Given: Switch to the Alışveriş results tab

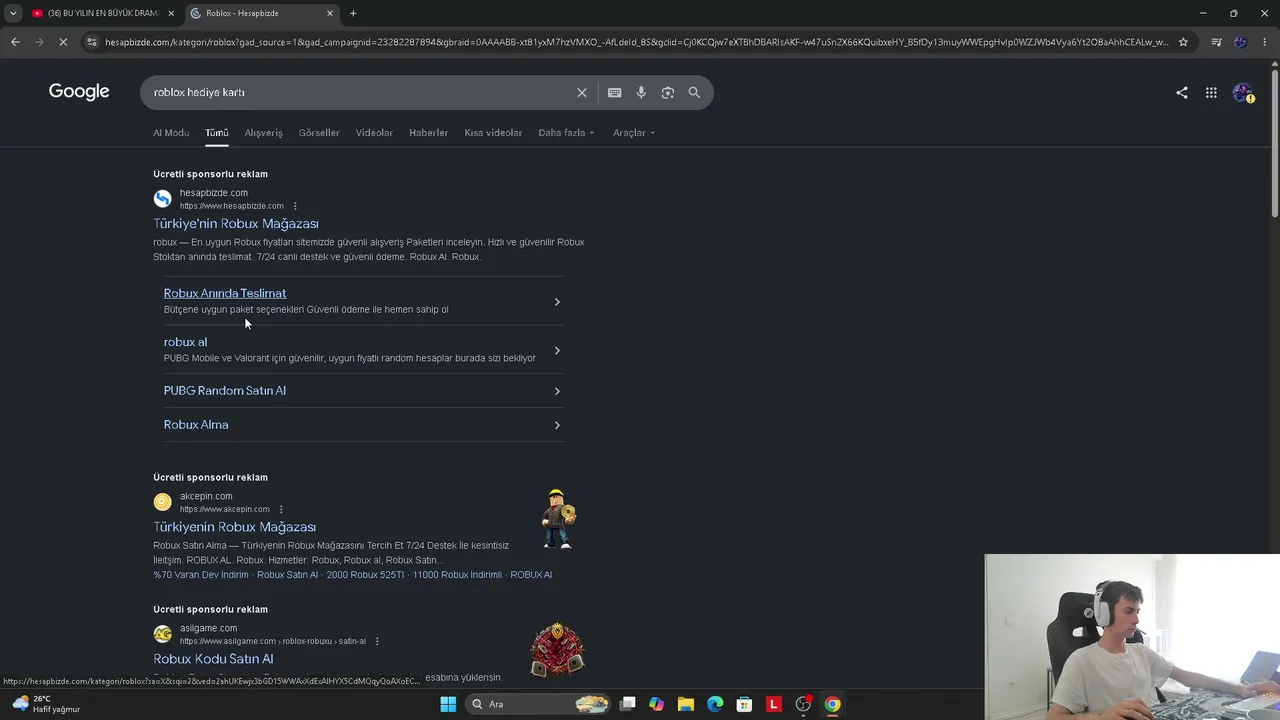Looking at the screenshot, I should pos(264,133).
